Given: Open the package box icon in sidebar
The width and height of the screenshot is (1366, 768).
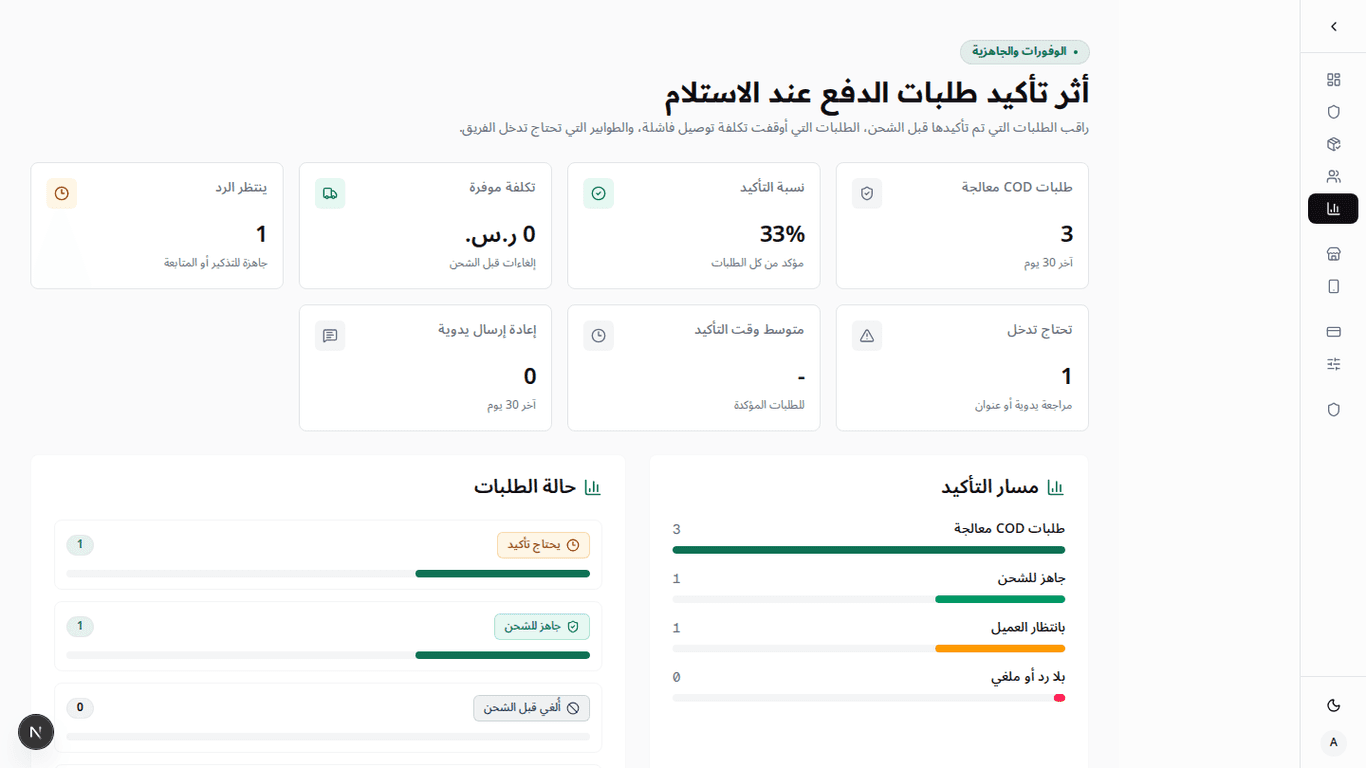Looking at the screenshot, I should (x=1333, y=144).
